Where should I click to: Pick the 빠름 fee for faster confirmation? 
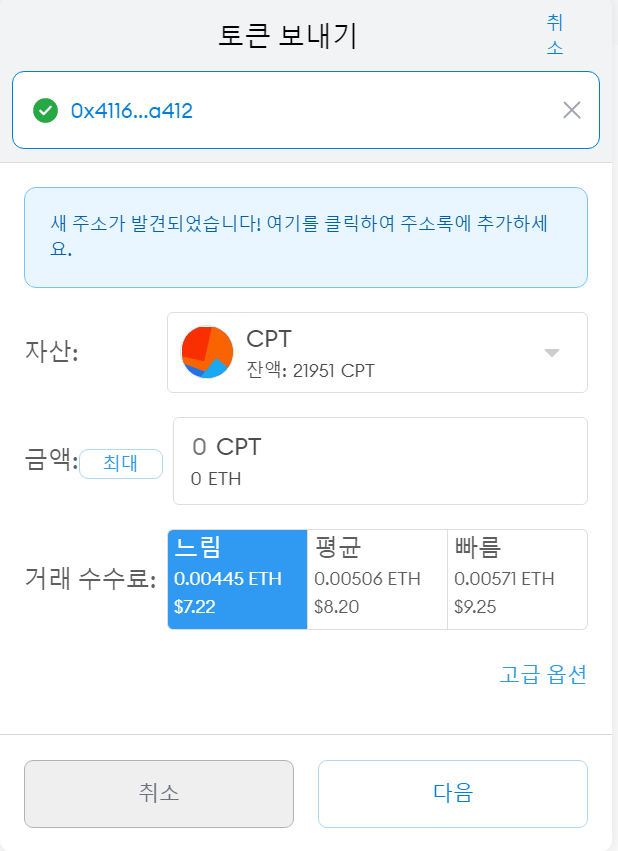(x=516, y=578)
